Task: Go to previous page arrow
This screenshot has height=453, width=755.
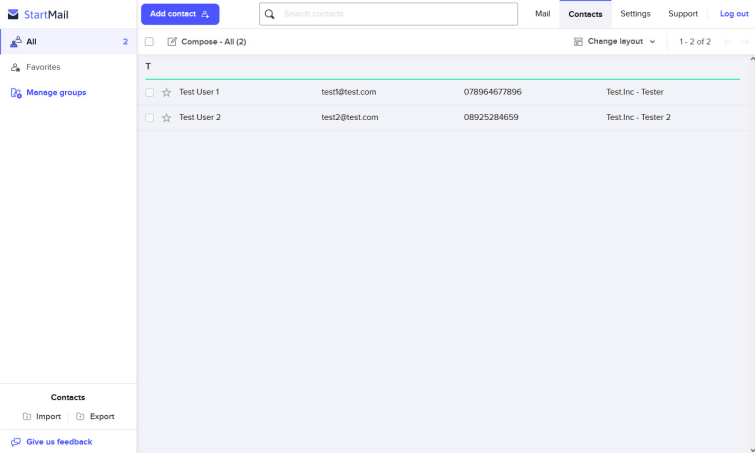Action: pos(728,42)
